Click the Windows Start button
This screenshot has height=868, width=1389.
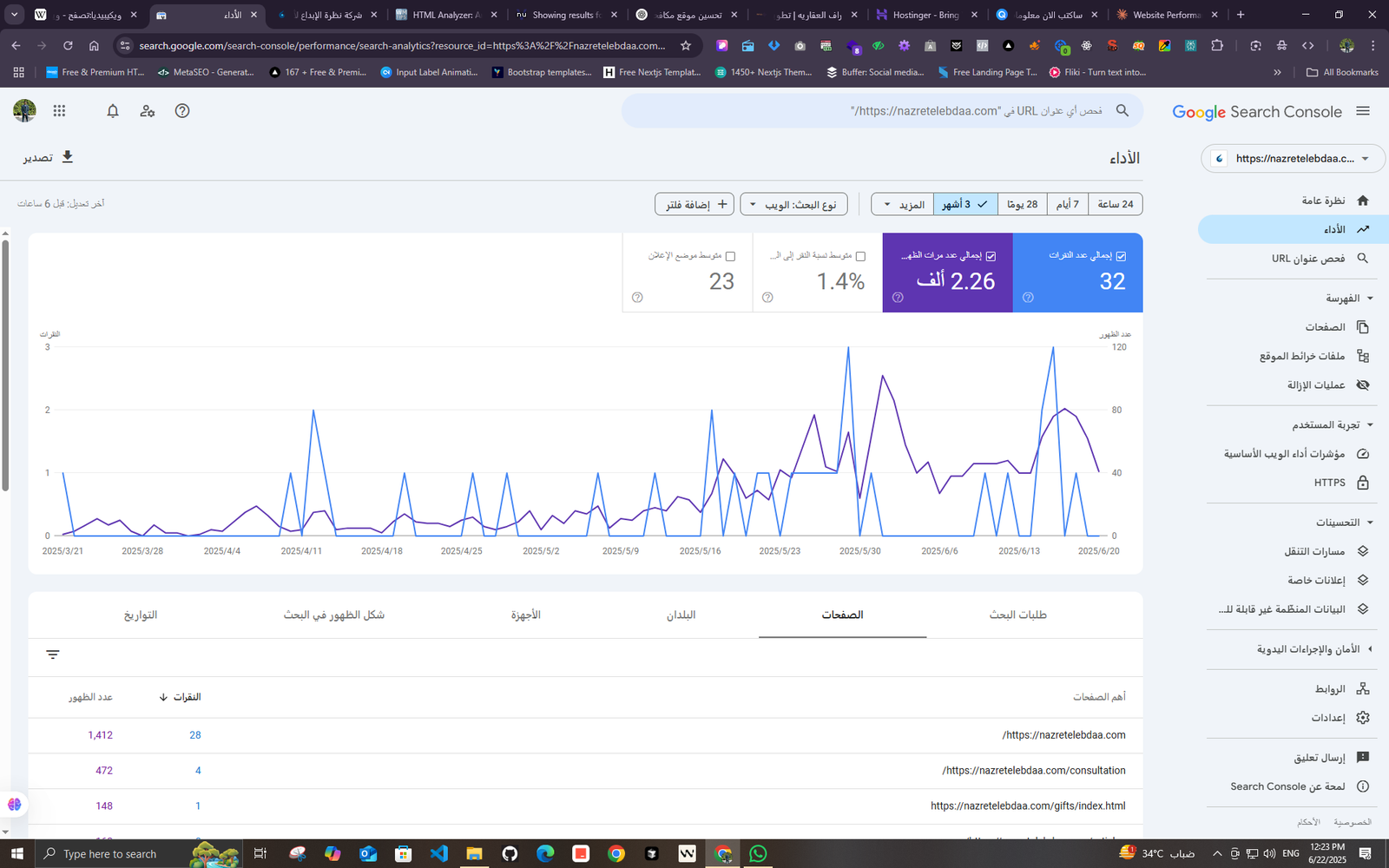[x=17, y=853]
